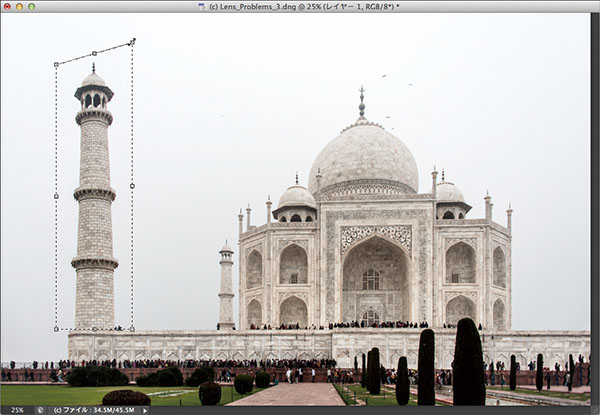Select the bottom-right corner transform handle
The height and width of the screenshot is (415, 600).
pos(132,328)
